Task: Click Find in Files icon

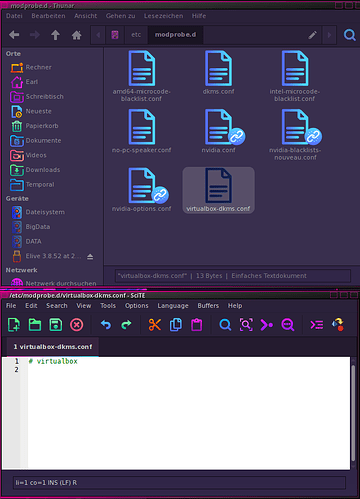Action: [246, 325]
